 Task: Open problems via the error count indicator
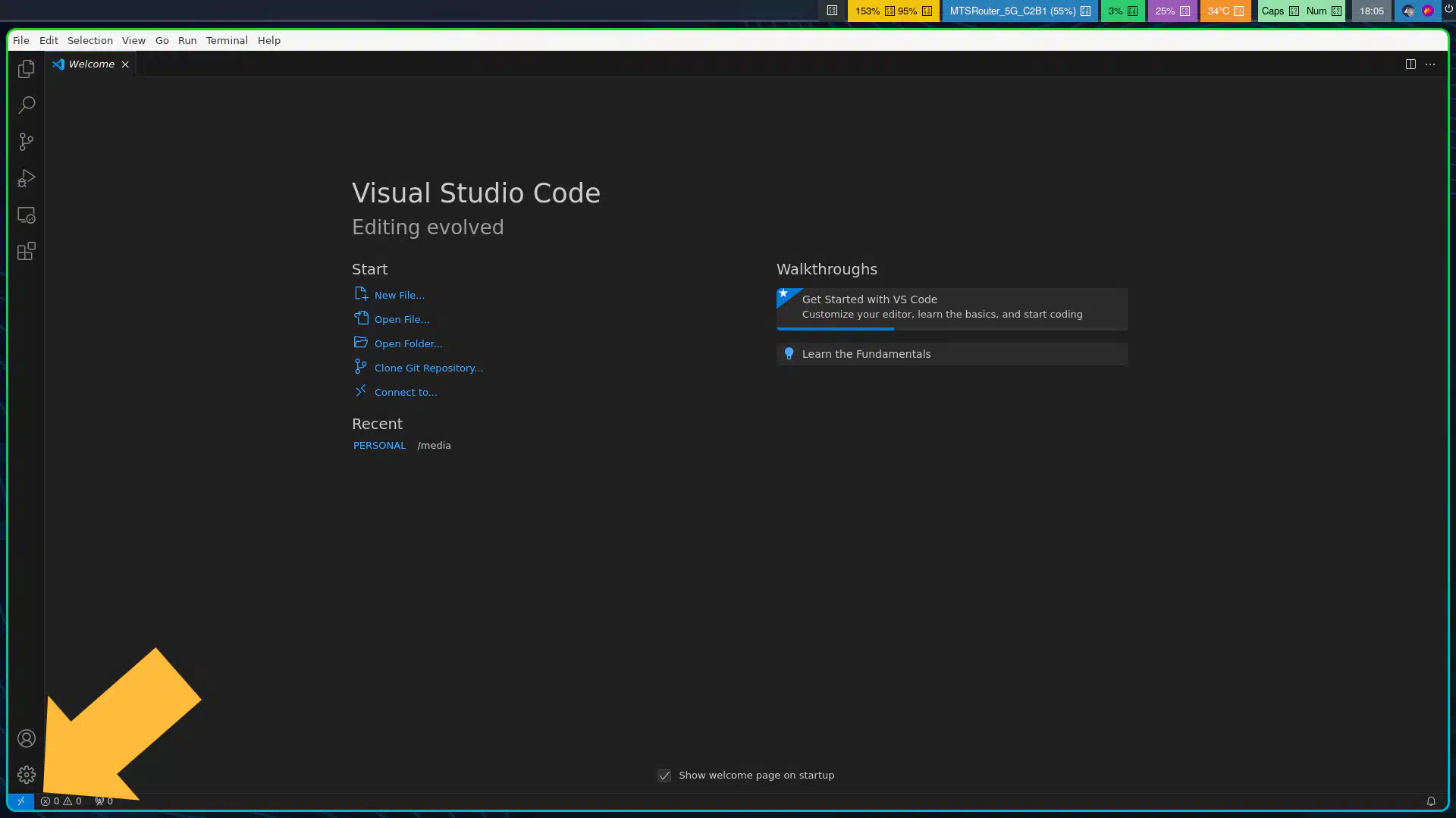click(50, 801)
